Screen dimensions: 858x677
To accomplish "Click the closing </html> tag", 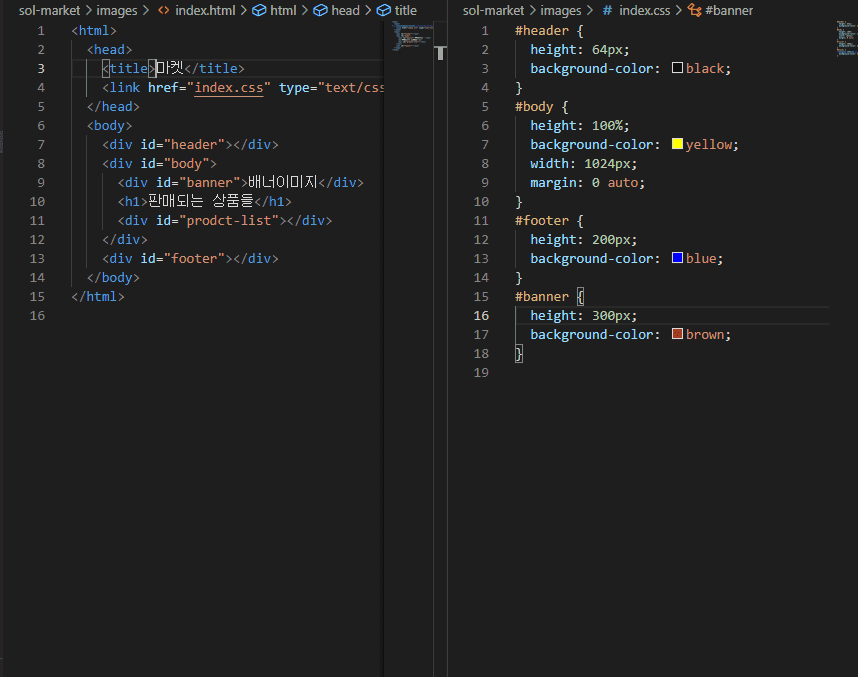I will point(98,297).
